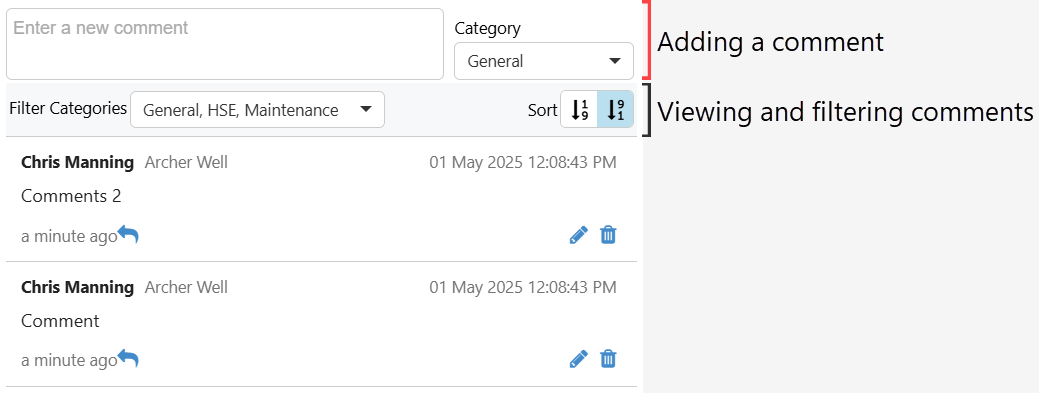The height and width of the screenshot is (393, 1039).
Task: Open the Category dropdown showing General
Action: pyautogui.click(x=543, y=61)
